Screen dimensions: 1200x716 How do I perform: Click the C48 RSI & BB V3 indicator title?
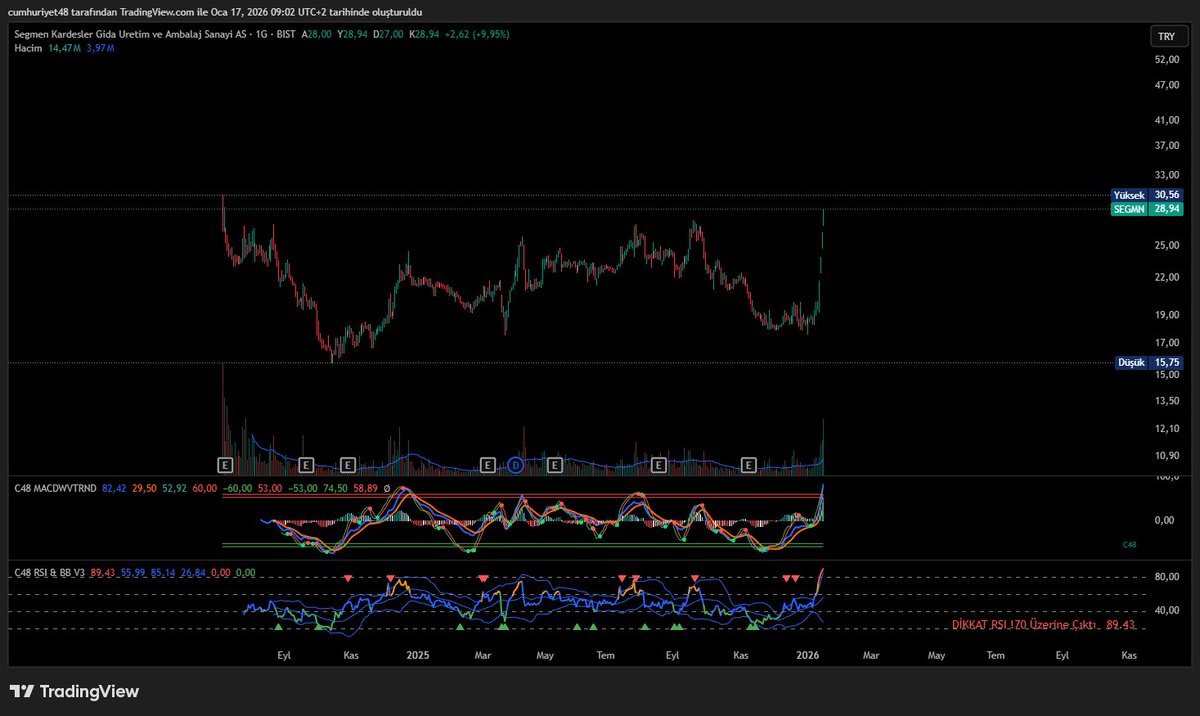pos(49,572)
